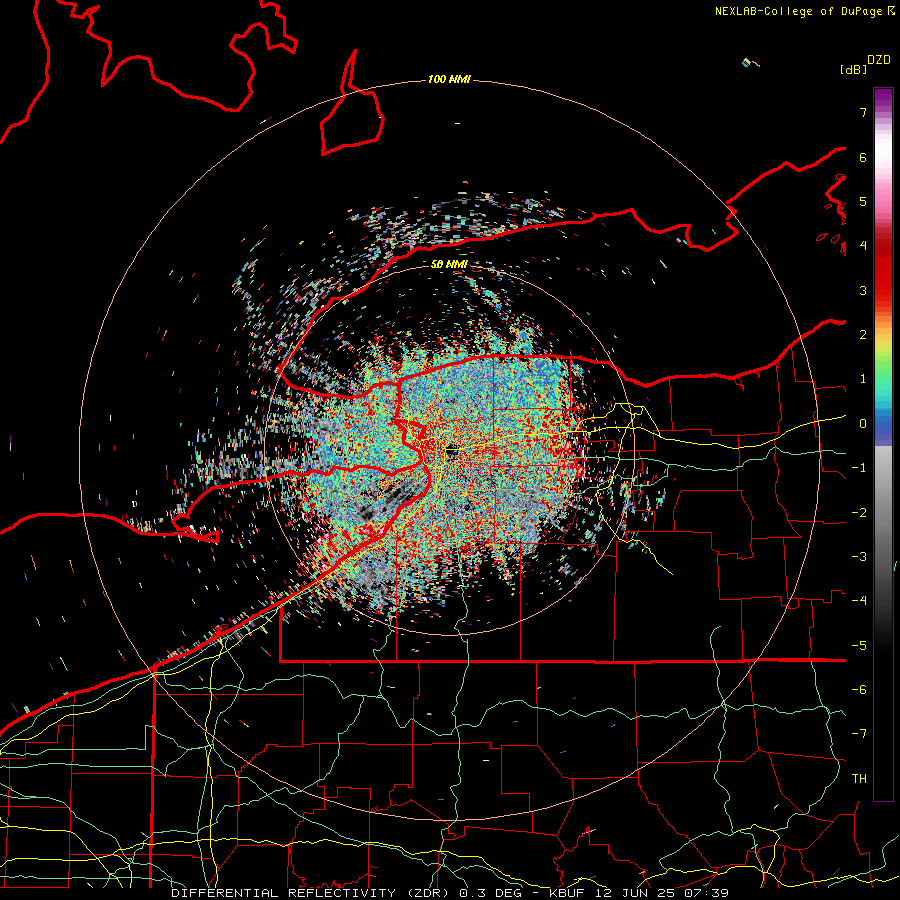Image resolution: width=900 pixels, height=900 pixels.
Task: Select the Differential Reflectivity KBUF caption
Action: pyautogui.click(x=449, y=893)
